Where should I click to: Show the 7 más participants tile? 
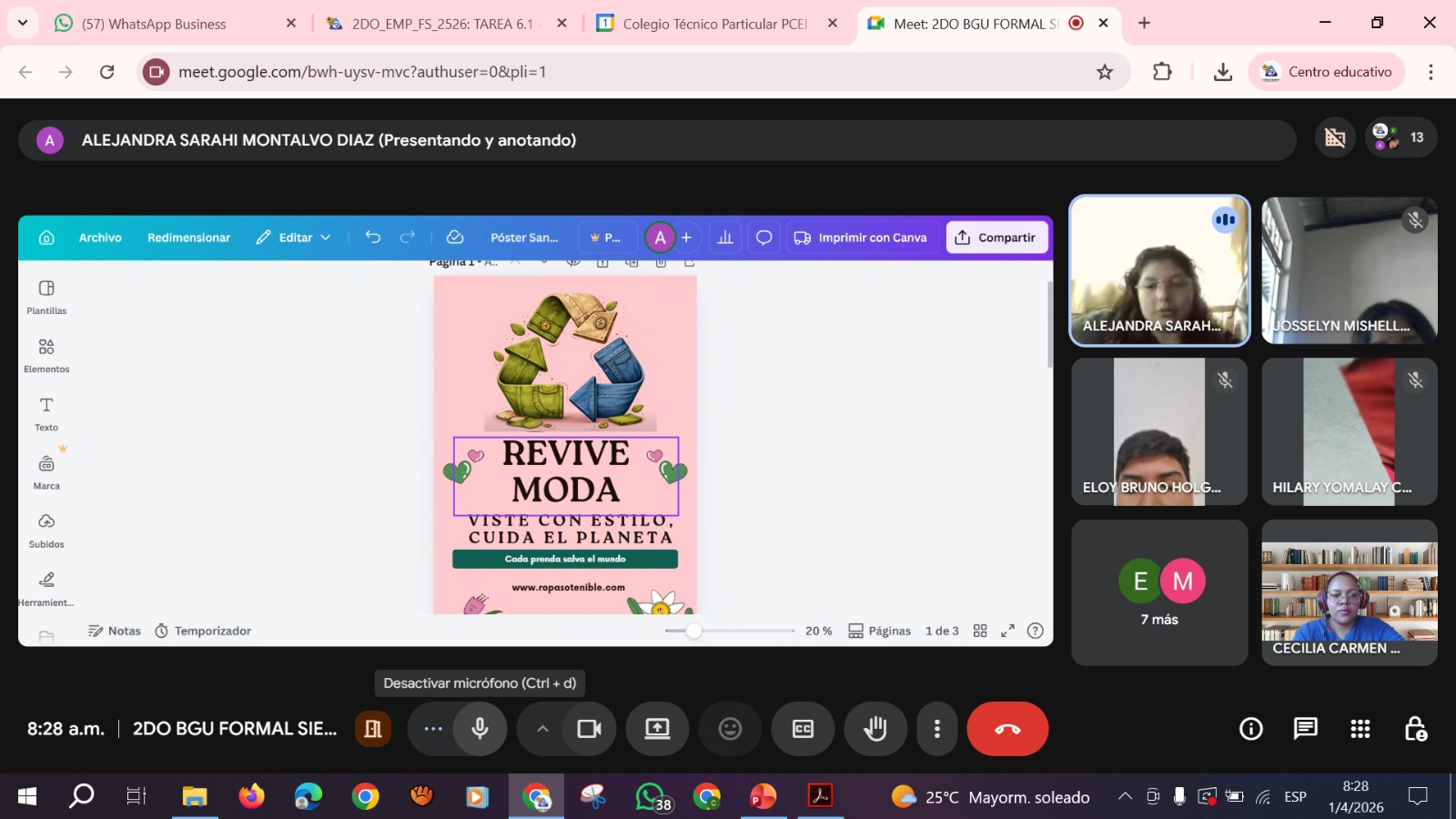1159,592
